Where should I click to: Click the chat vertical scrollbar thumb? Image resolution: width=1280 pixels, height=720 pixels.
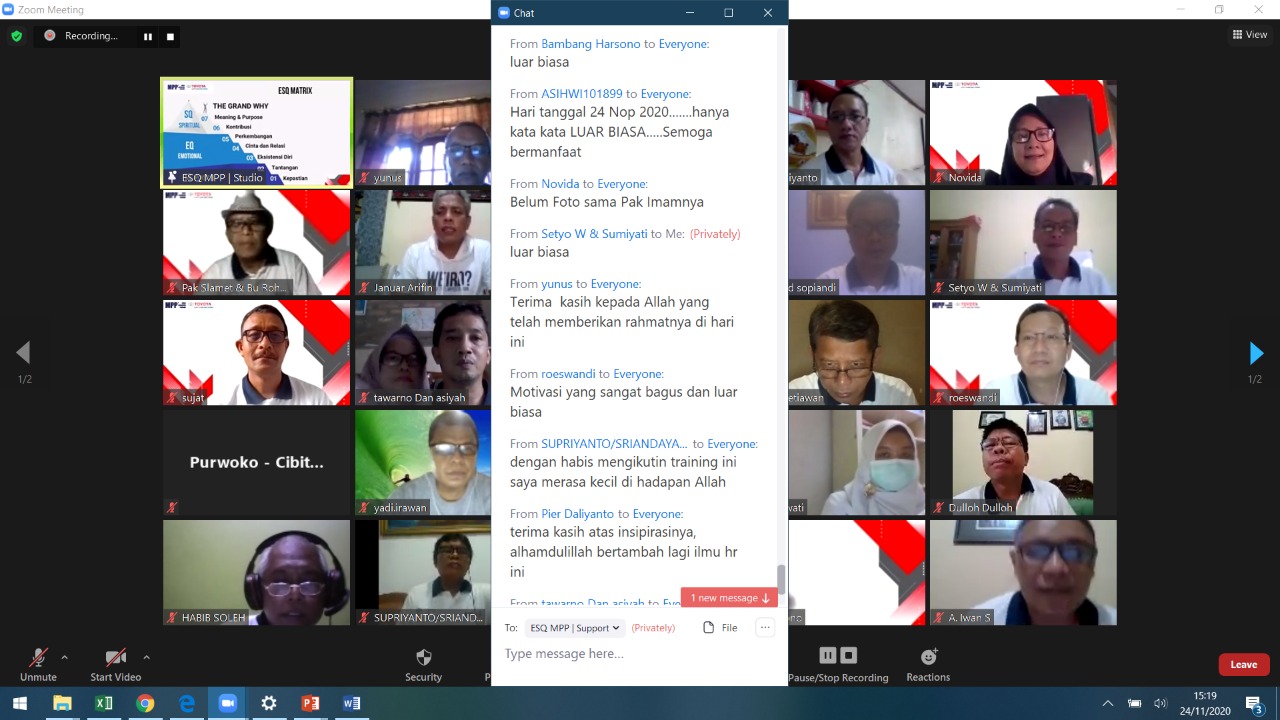(781, 578)
